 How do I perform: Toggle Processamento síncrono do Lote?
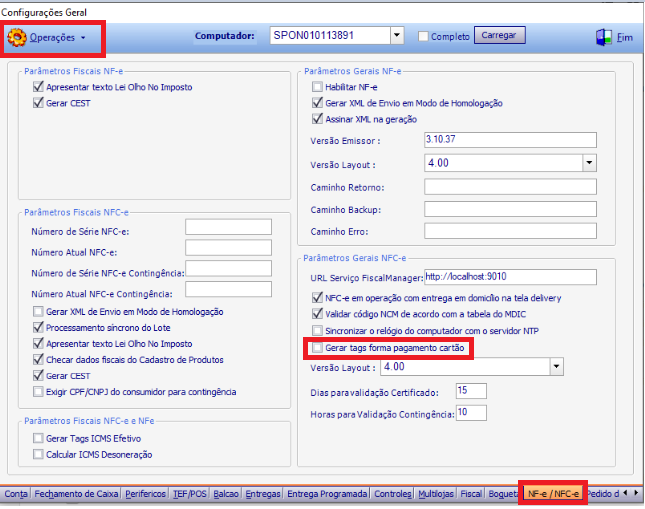coord(38,328)
